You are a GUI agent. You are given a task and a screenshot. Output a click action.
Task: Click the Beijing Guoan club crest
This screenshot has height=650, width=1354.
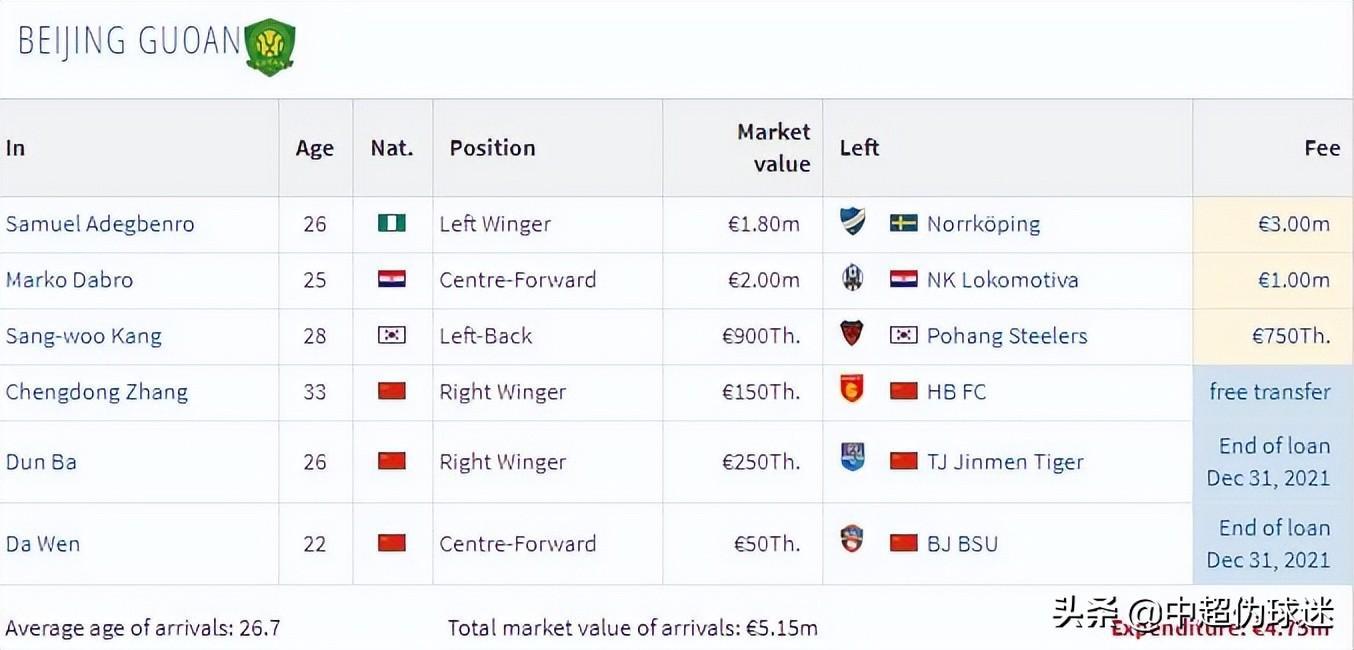(270, 47)
